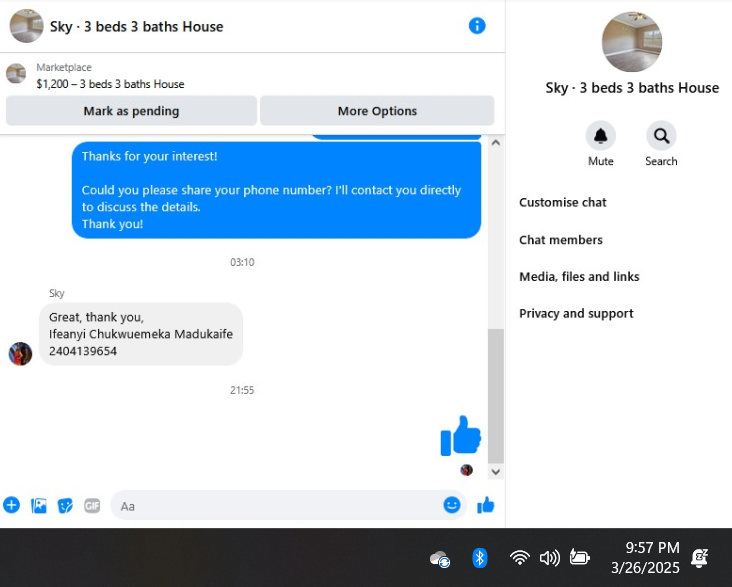Click the chat scrollbar thumb
This screenshot has height=587, width=732.
[496, 396]
